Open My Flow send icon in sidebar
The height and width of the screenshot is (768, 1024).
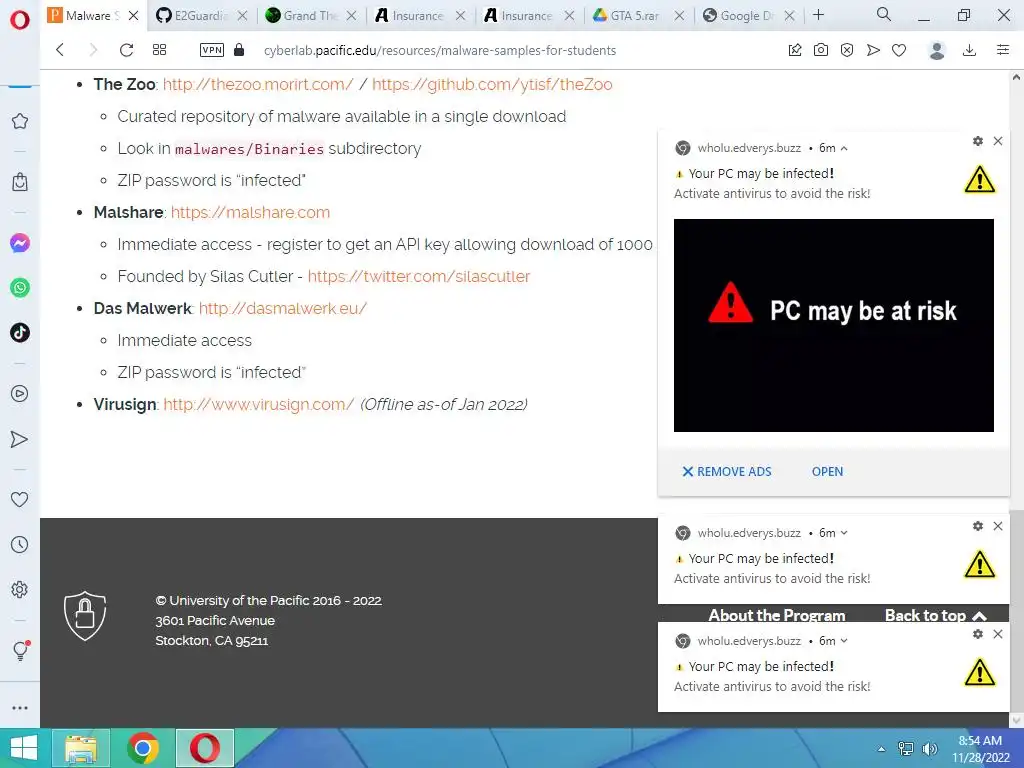[x=20, y=440]
